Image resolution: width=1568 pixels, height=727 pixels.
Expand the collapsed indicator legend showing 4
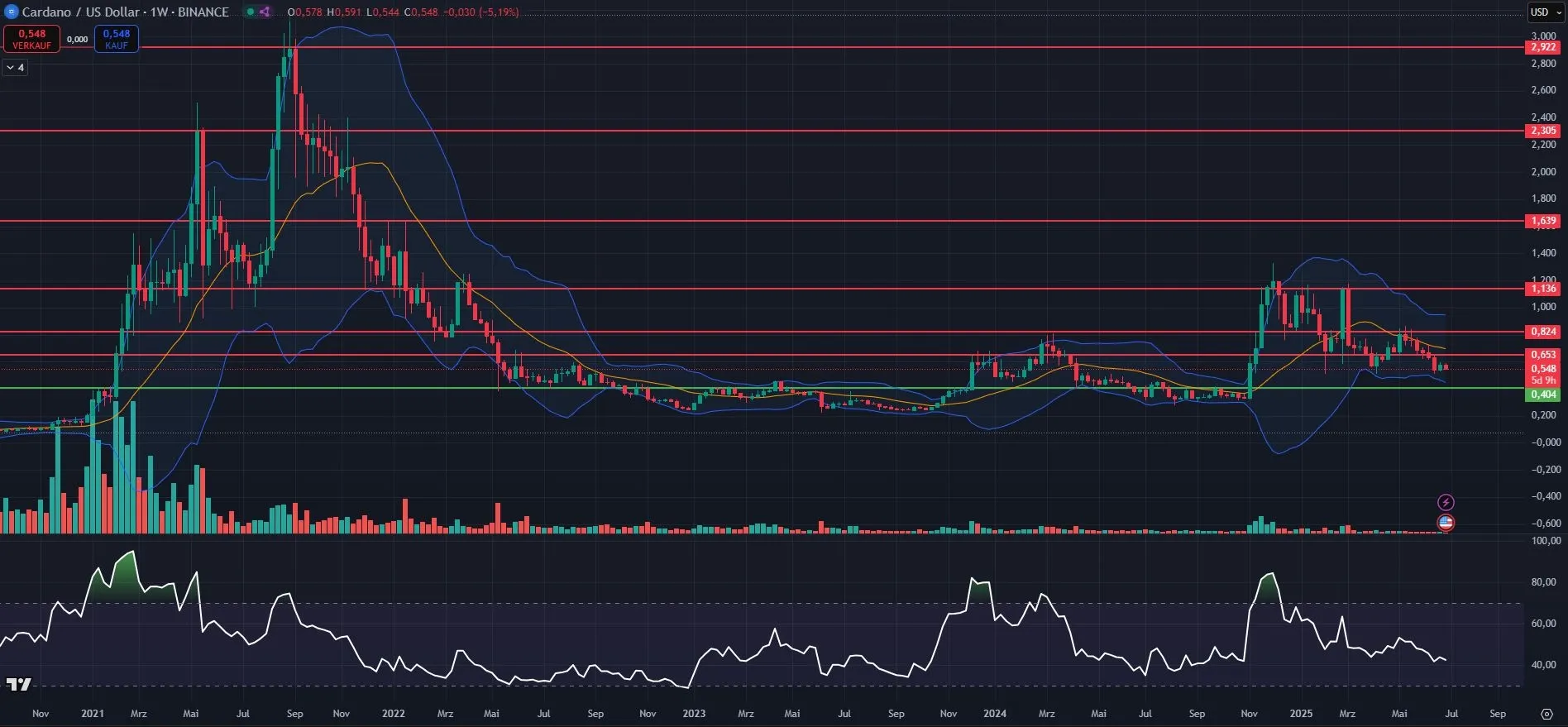click(16, 67)
